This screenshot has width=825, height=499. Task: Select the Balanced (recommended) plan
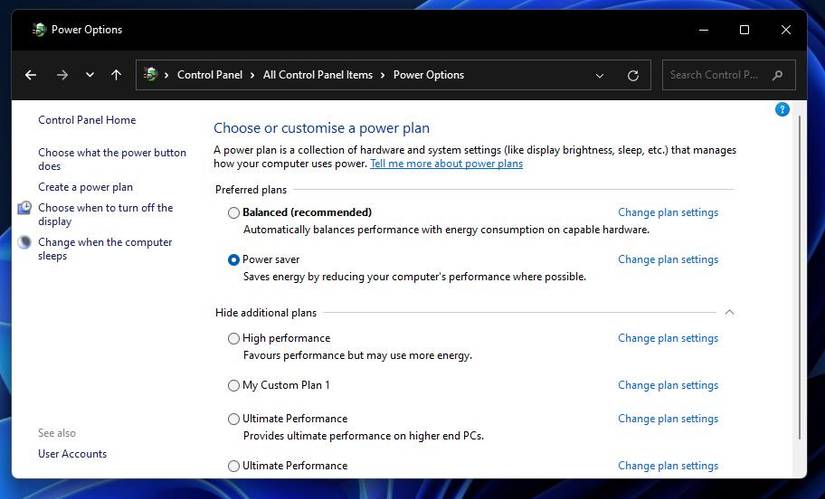point(234,213)
